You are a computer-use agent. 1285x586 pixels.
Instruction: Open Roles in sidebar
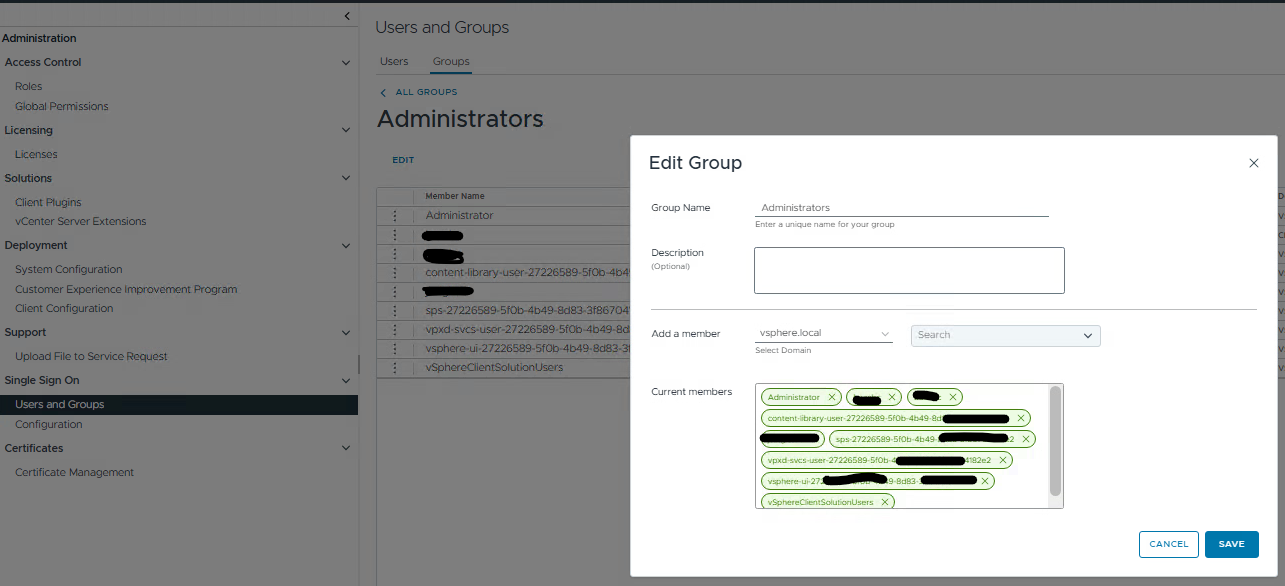[29, 86]
